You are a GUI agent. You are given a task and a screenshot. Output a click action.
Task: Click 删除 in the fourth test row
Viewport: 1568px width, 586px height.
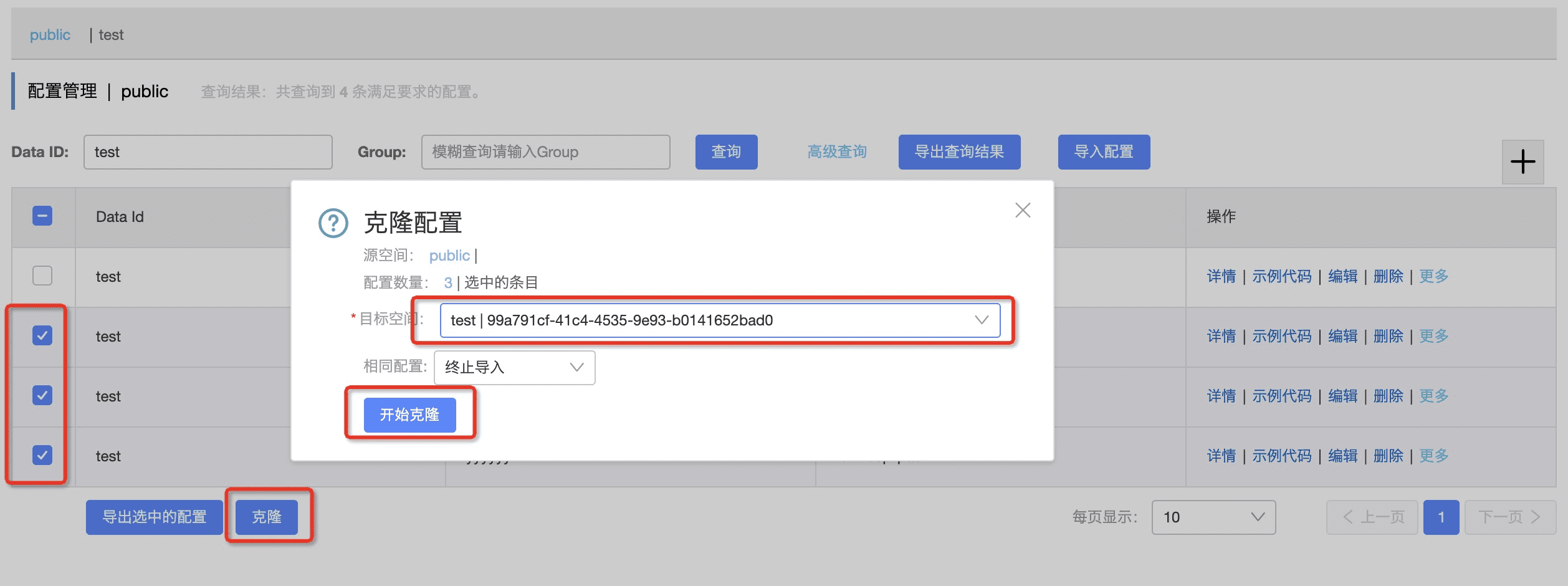coord(1389,455)
